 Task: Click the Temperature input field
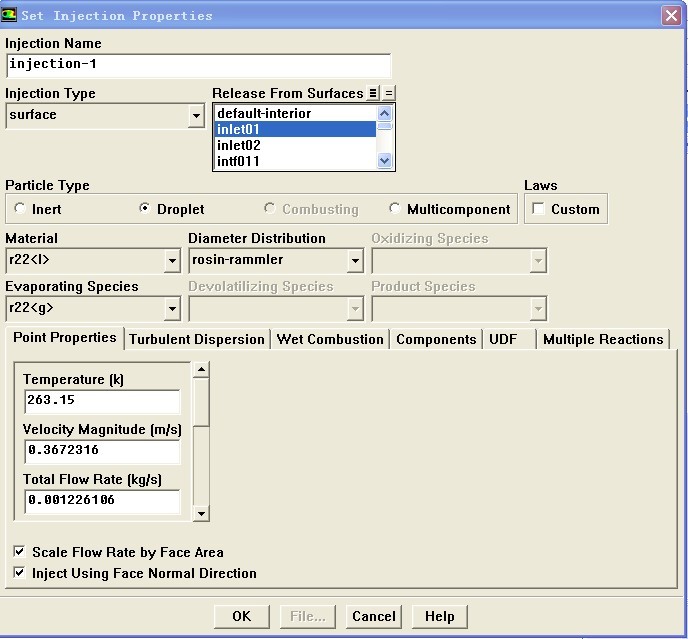pos(101,400)
